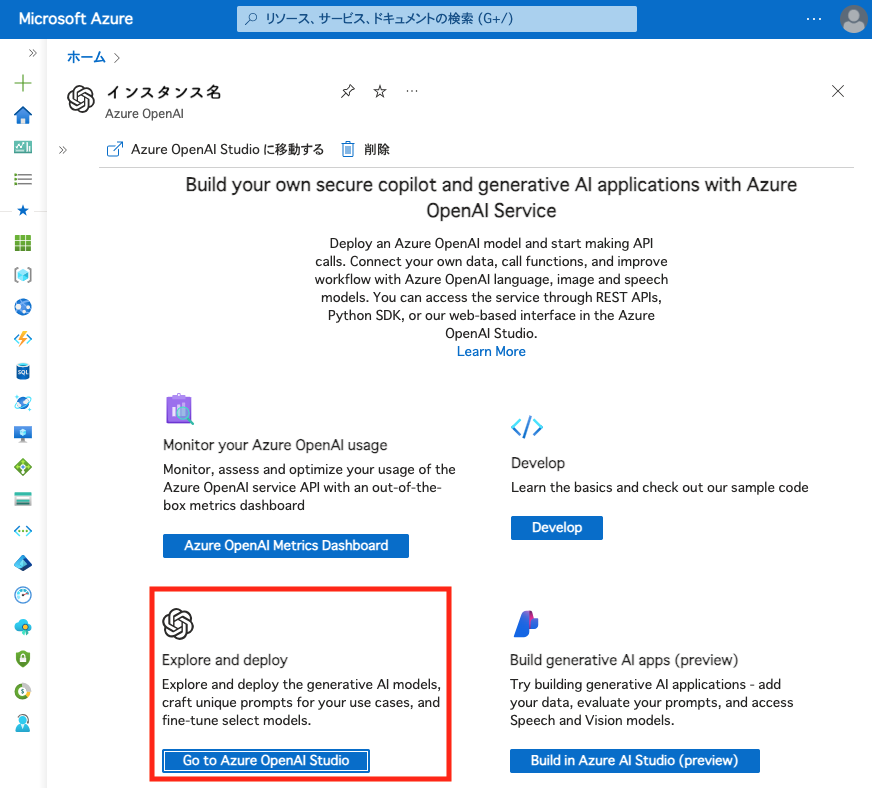Expand the left sidebar with the double chevron
The height and width of the screenshot is (788, 872).
click(33, 53)
